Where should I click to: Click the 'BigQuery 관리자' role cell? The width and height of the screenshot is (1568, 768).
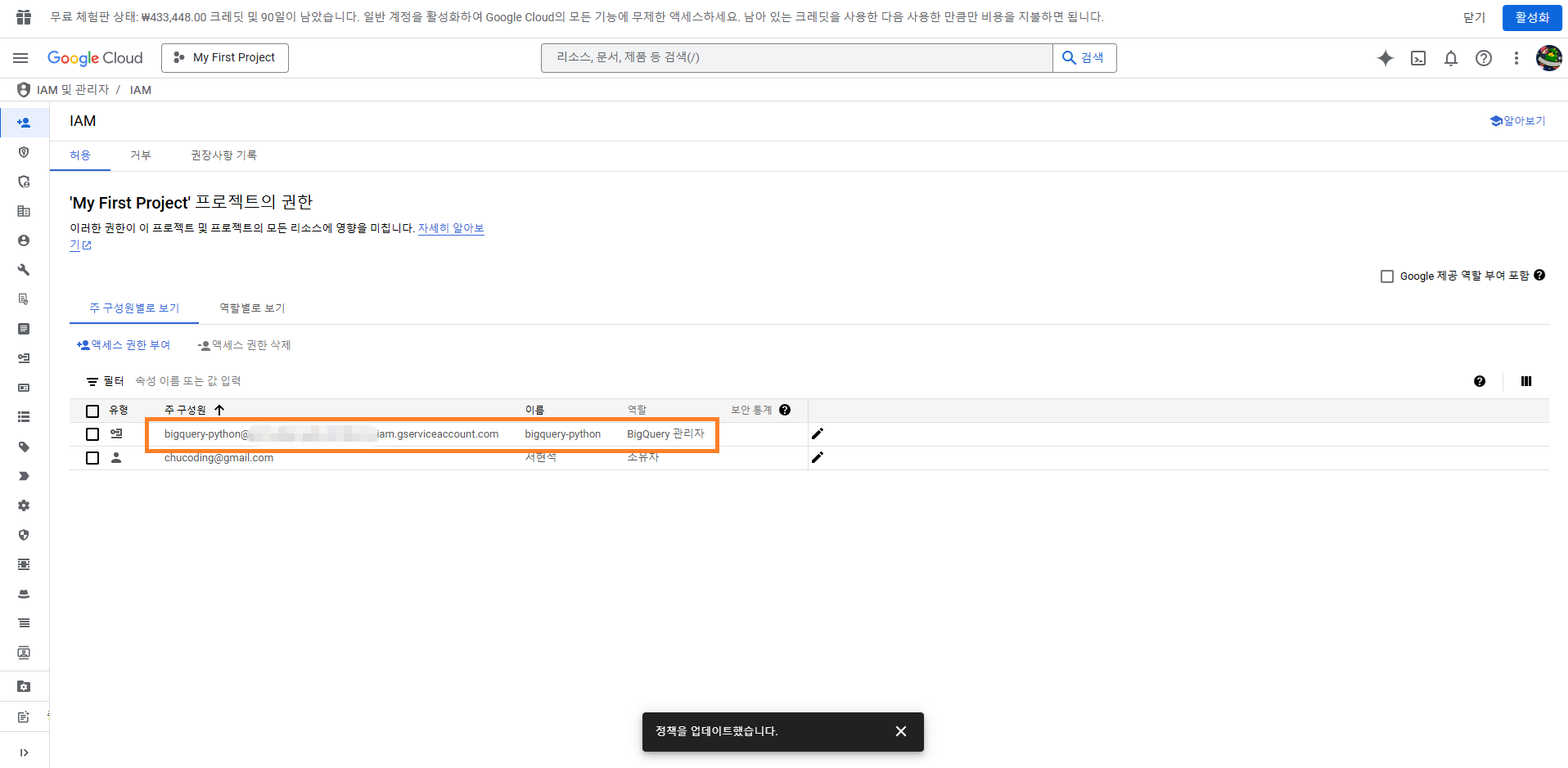coord(665,434)
